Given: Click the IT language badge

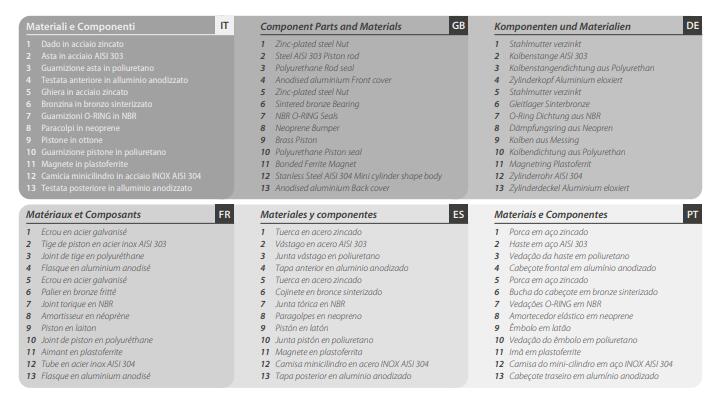Looking at the screenshot, I should (224, 25).
